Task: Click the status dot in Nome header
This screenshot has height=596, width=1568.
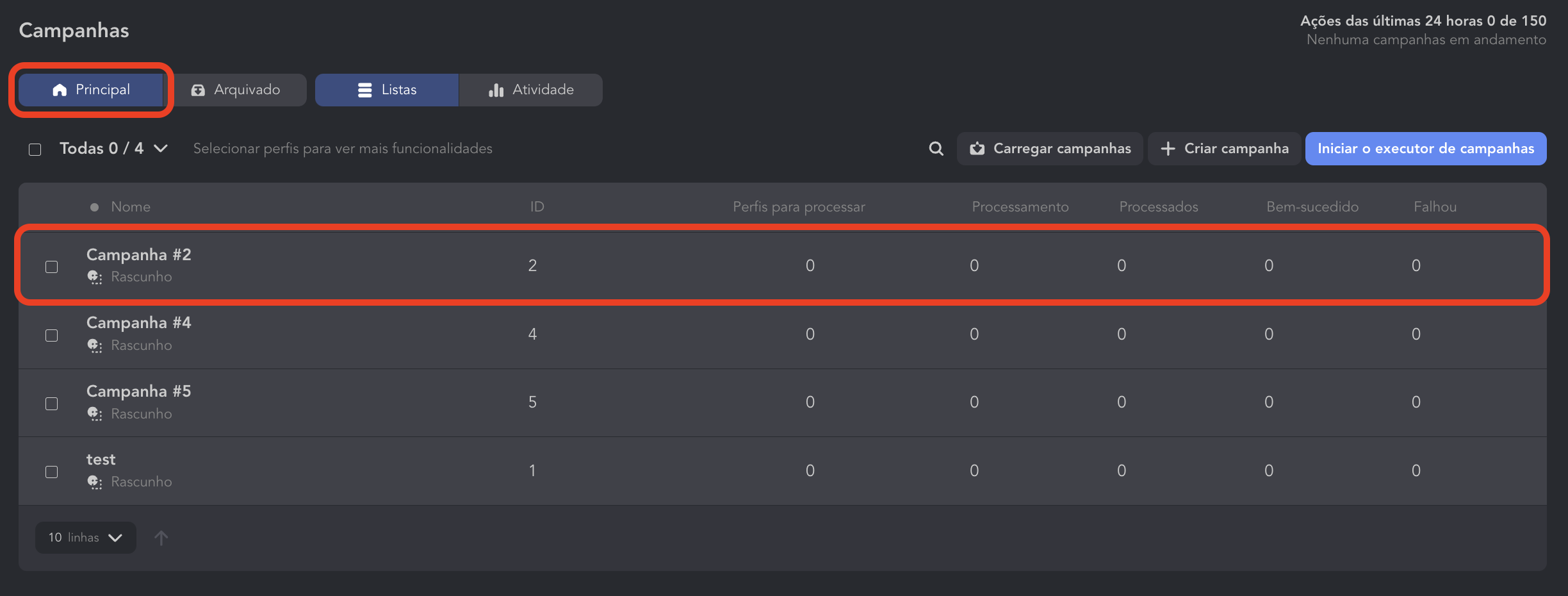Action: (x=95, y=207)
